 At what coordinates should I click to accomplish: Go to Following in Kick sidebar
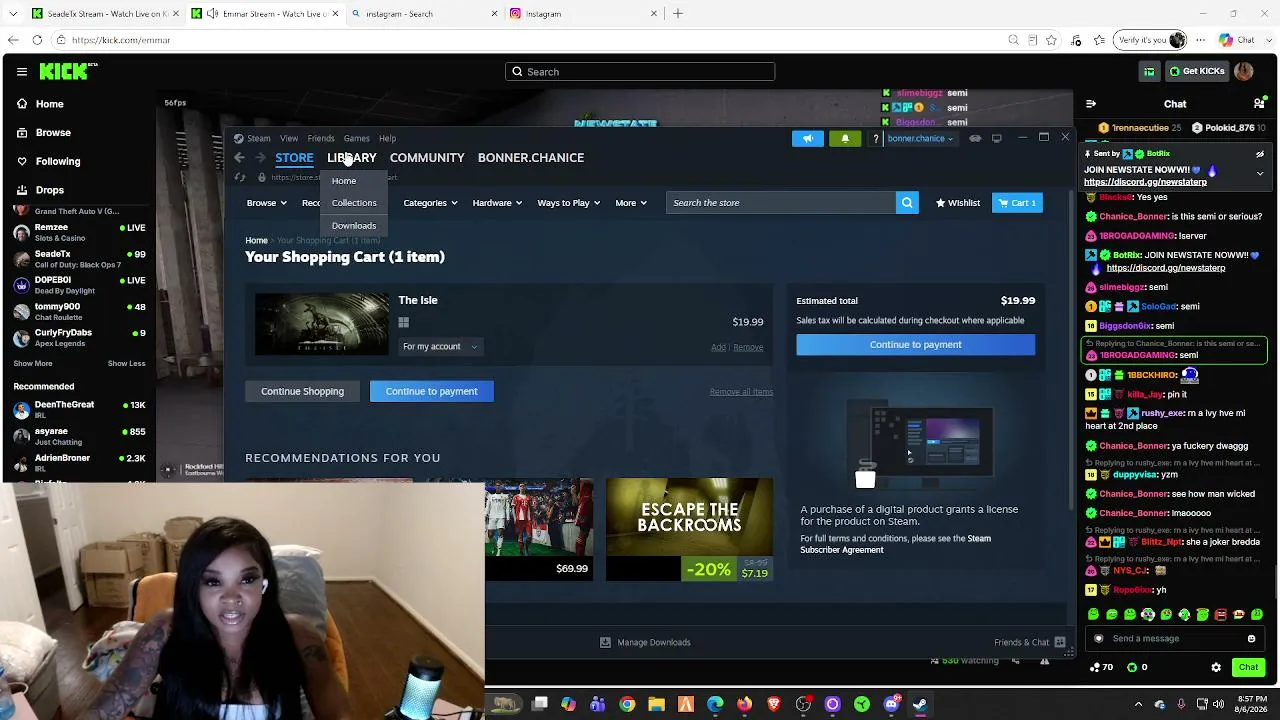[58, 161]
